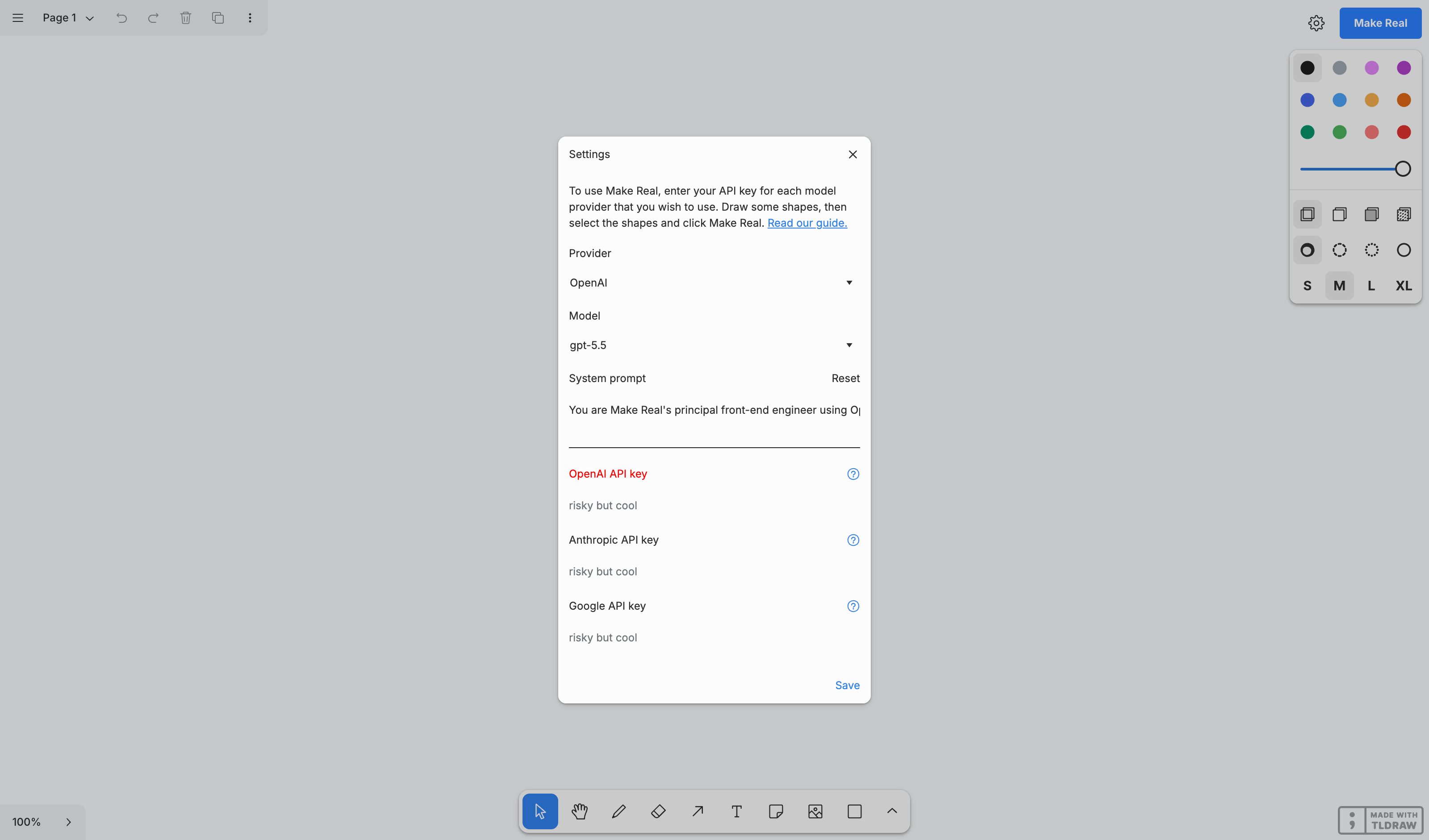The width and height of the screenshot is (1429, 840).
Task: Click help icon beside OpenAI API key
Action: tap(853, 474)
